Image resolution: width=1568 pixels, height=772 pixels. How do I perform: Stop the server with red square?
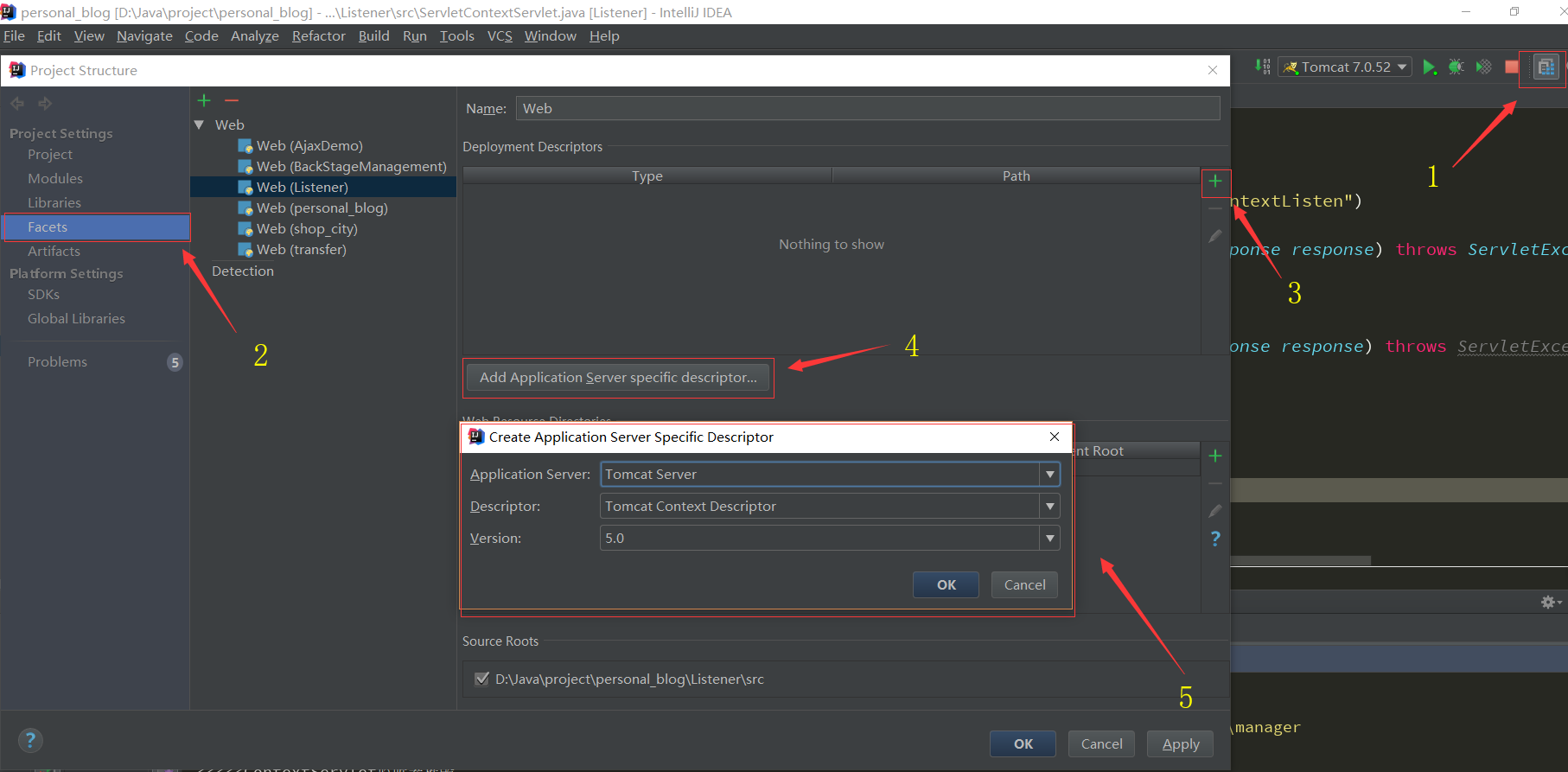click(x=1512, y=67)
